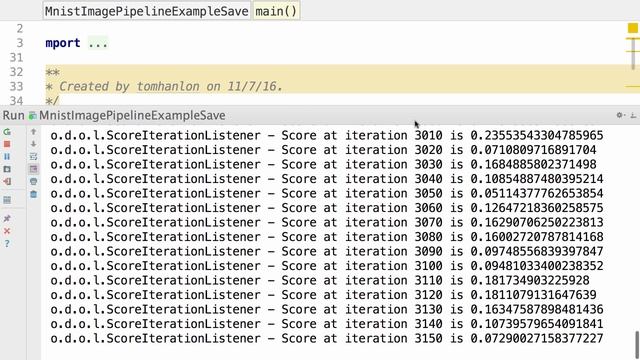The height and width of the screenshot is (360, 640).
Task: Print the console output
Action: click(x=33, y=182)
